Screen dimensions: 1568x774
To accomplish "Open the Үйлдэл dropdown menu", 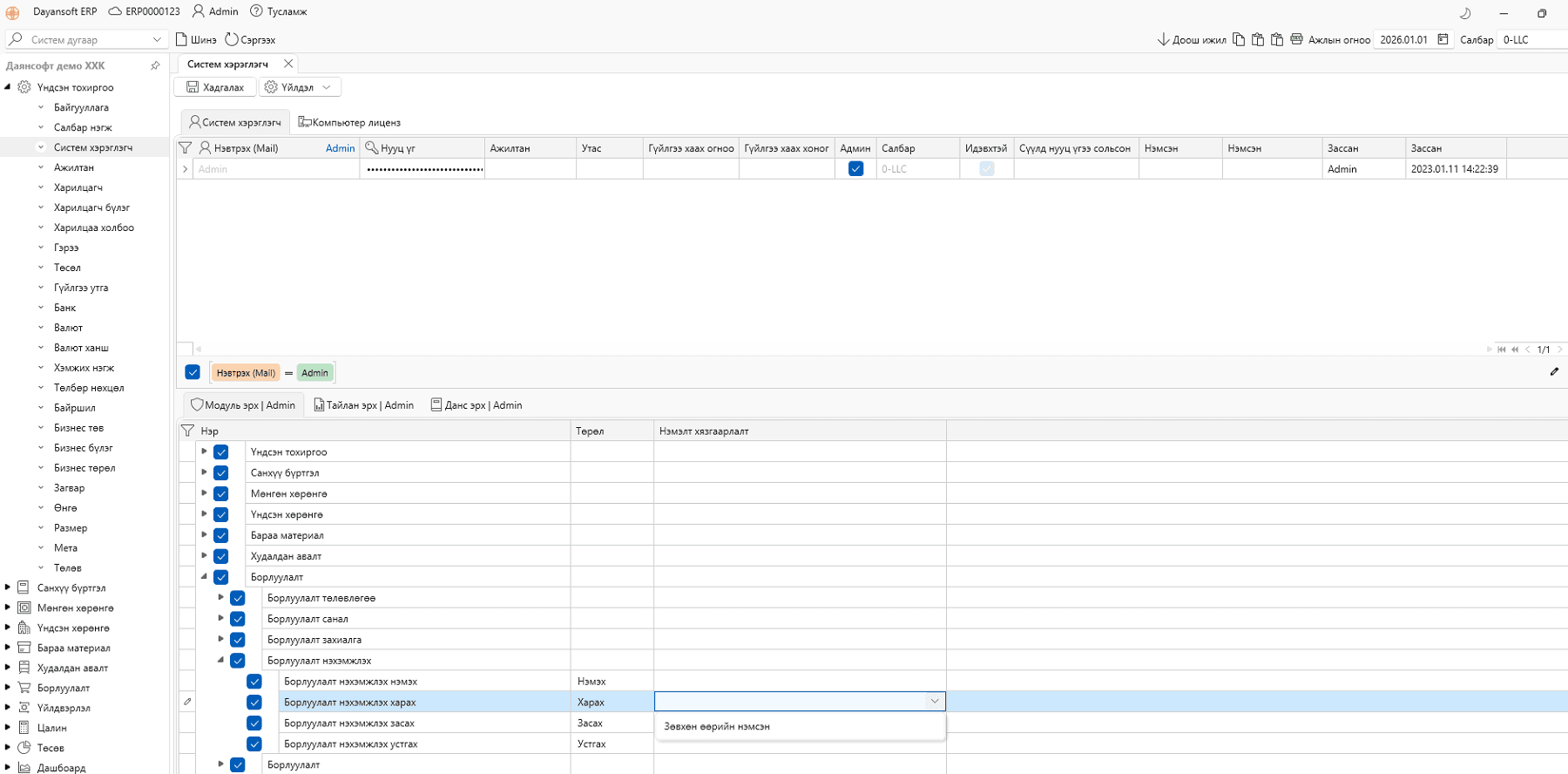I will coord(300,87).
